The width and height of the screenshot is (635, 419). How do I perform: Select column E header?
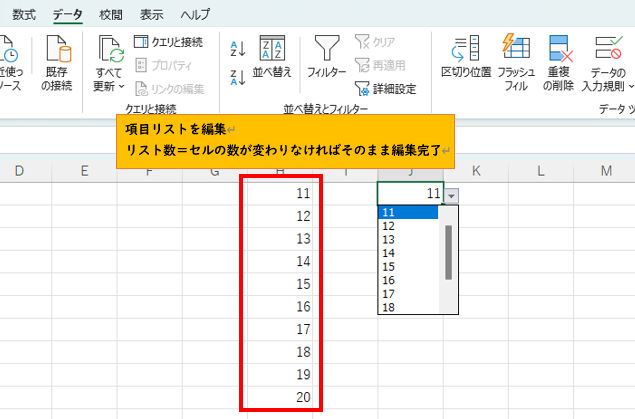84,171
